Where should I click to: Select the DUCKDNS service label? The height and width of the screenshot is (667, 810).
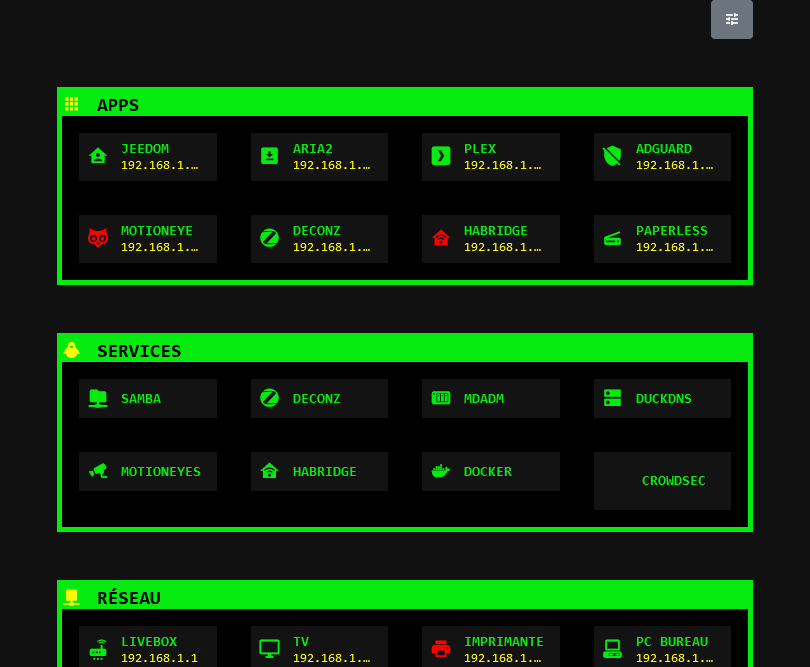click(x=663, y=398)
